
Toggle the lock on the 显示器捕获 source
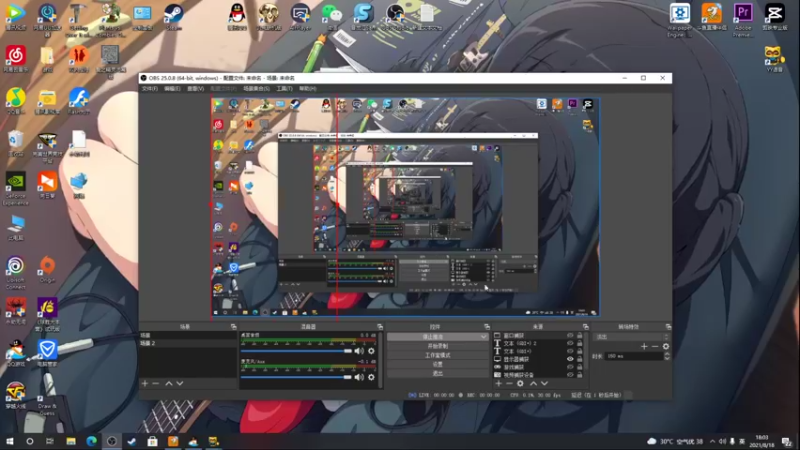point(580,359)
